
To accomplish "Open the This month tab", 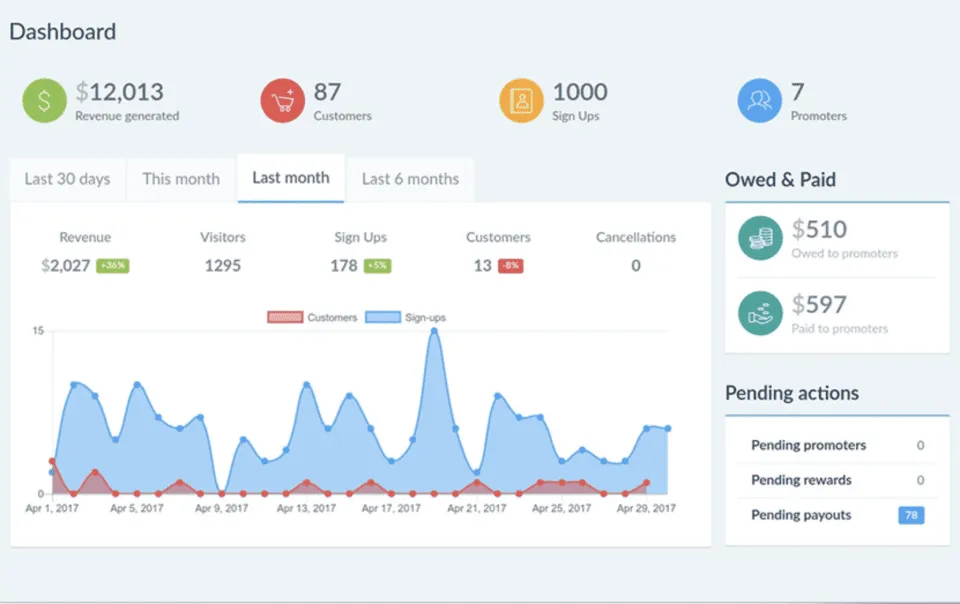I will click(x=180, y=179).
